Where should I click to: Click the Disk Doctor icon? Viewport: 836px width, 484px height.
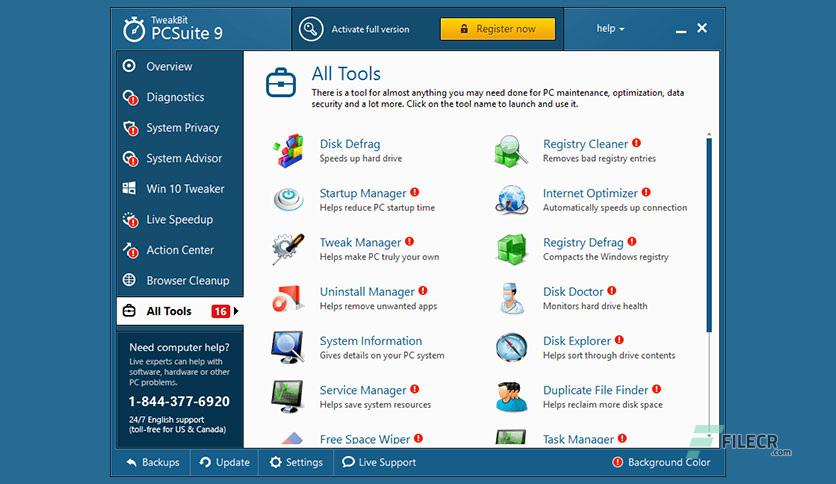click(511, 298)
